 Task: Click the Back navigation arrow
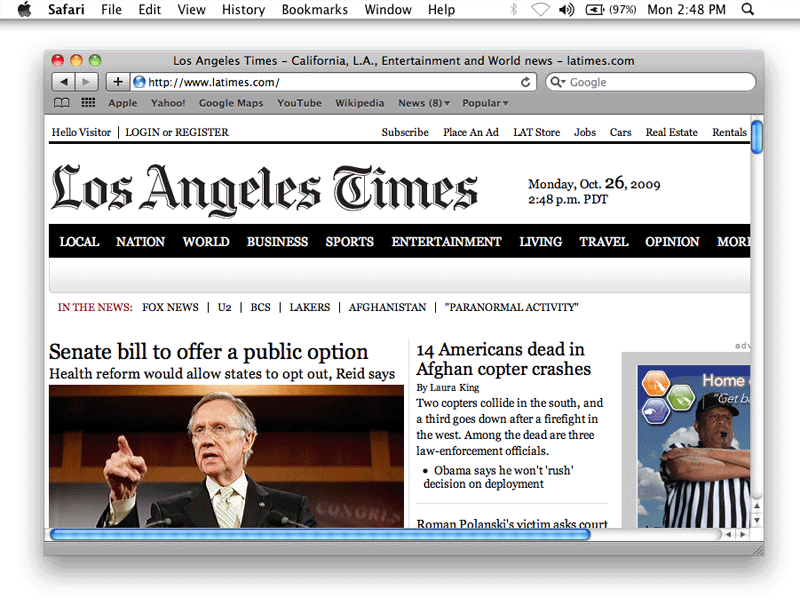tap(63, 82)
